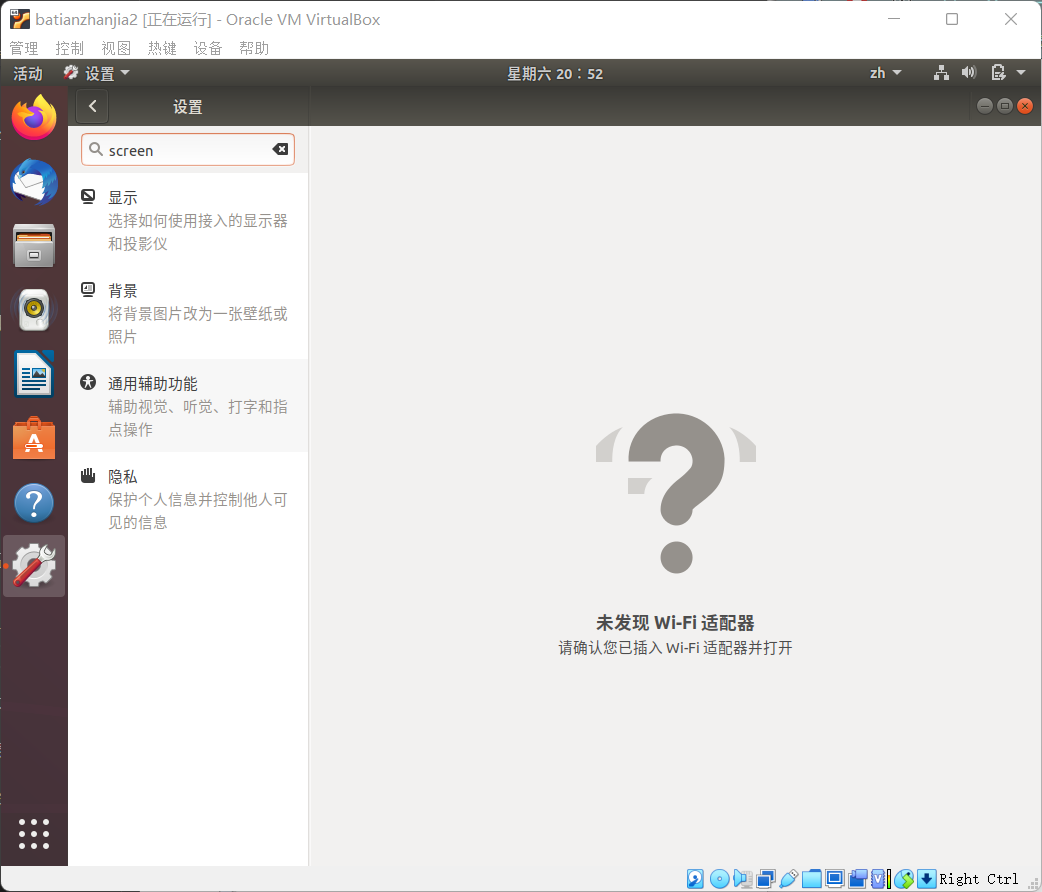Click the VirtualBox window title icon
This screenshot has height=892, width=1042.
click(x=19, y=19)
